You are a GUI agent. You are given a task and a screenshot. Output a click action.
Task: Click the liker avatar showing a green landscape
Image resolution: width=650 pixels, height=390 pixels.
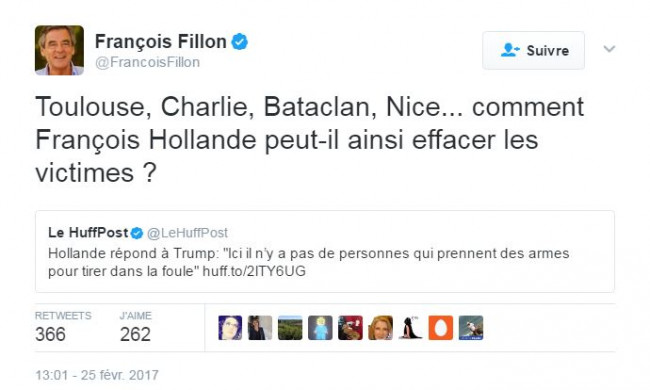tap(290, 328)
